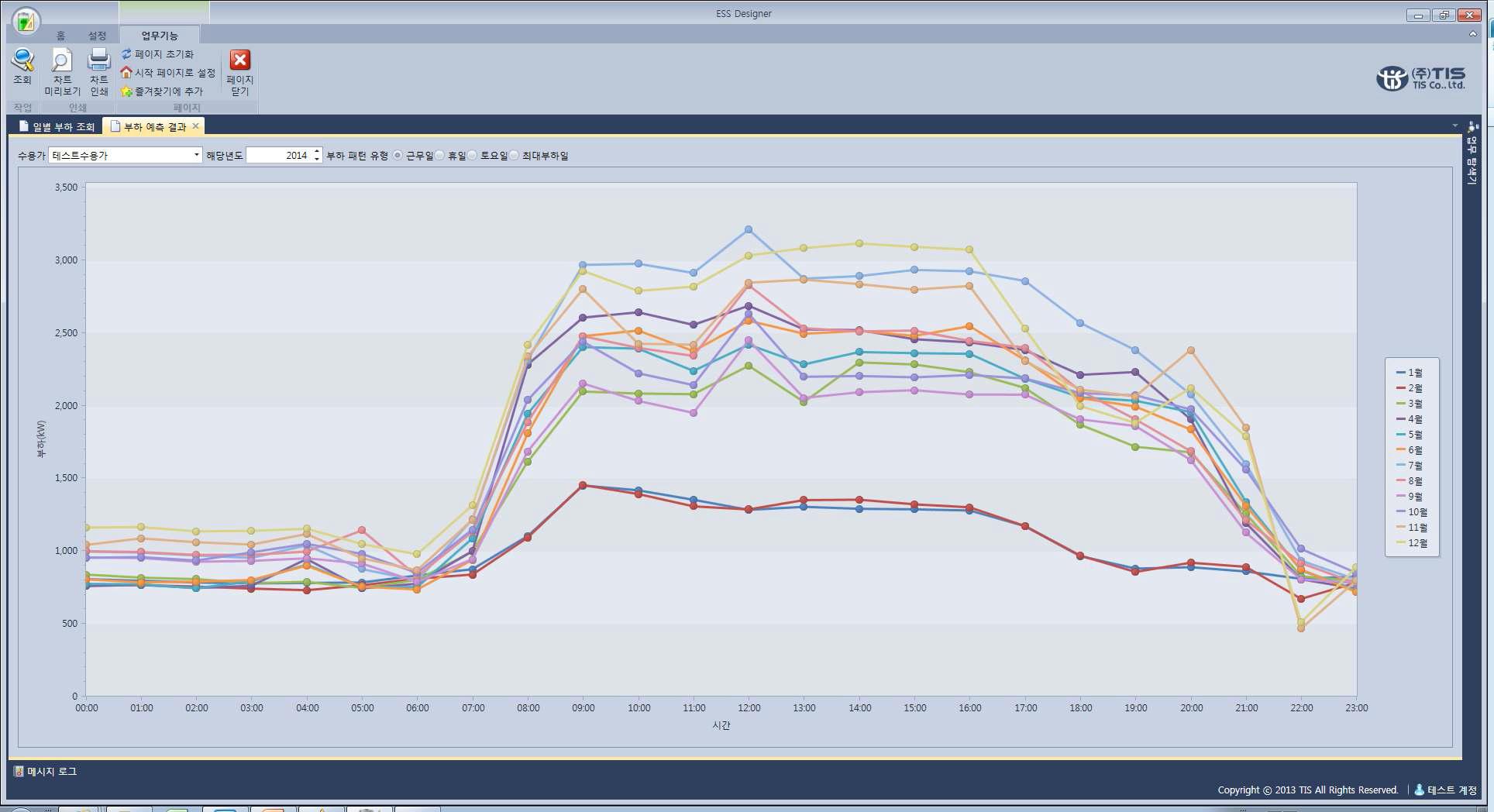Viewport: 1494px width, 812px height.
Task: Click the Copyright 2013 TIS footer text
Action: 1307,790
